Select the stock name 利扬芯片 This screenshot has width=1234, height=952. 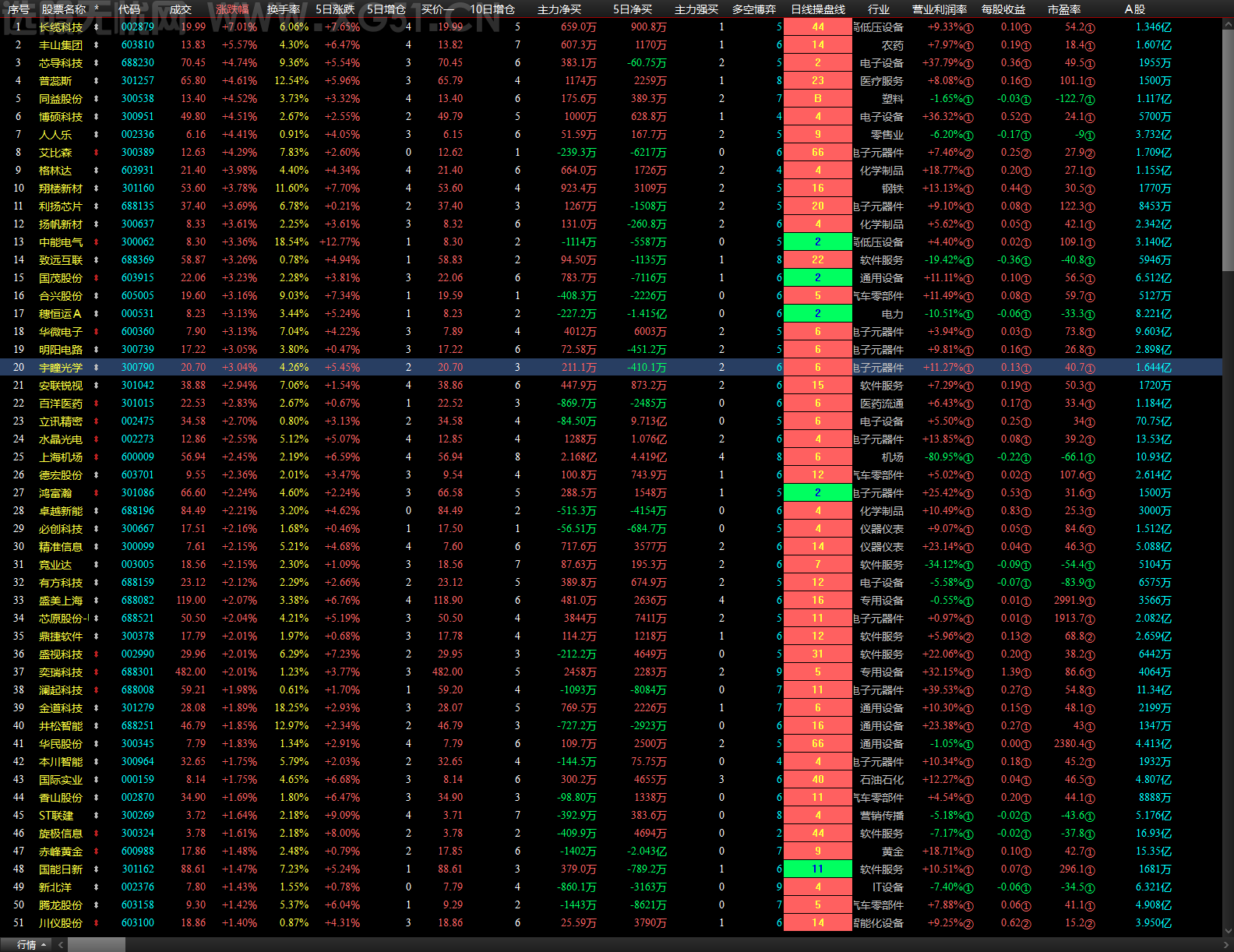(x=61, y=206)
